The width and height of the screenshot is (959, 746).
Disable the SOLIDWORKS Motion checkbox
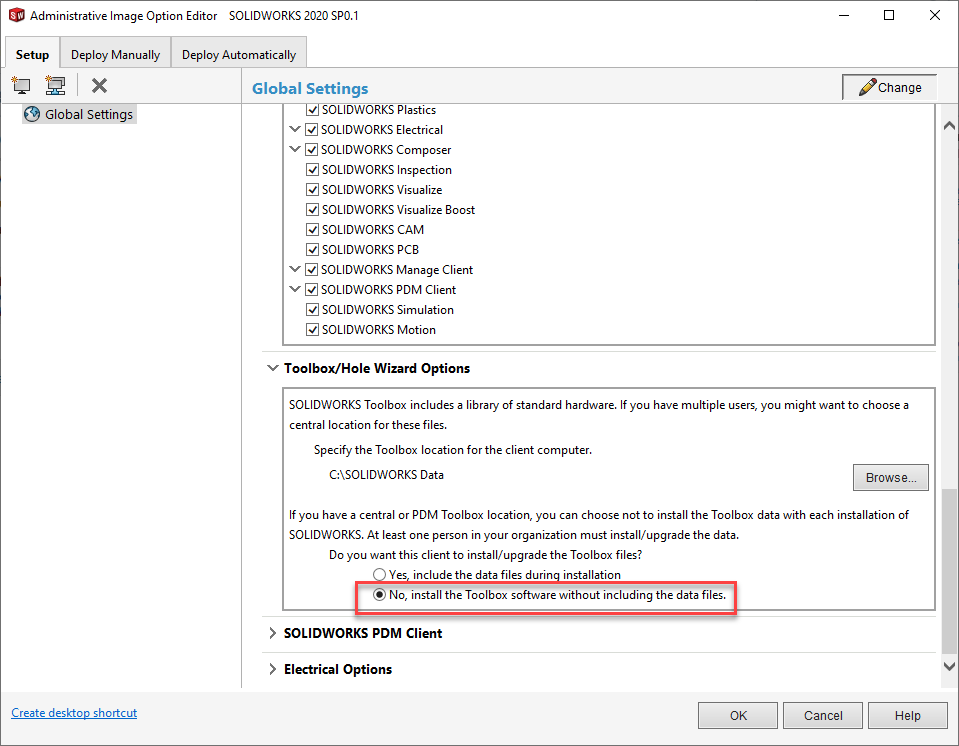tap(313, 330)
